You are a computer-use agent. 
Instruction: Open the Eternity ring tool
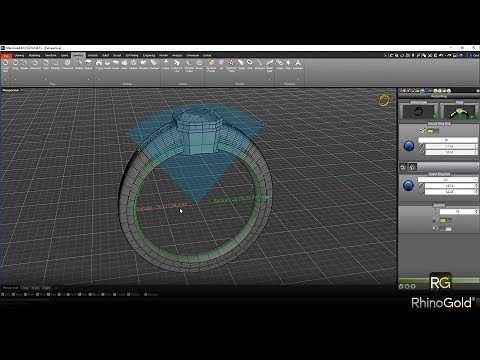(55, 64)
